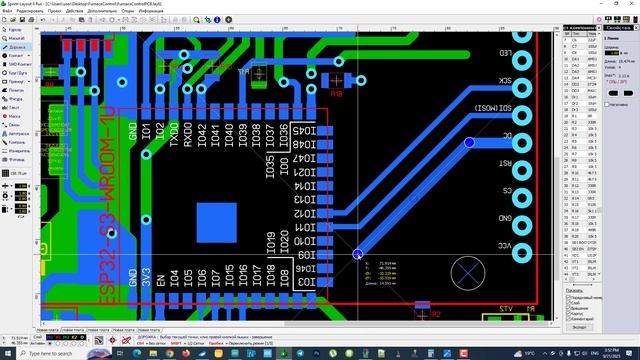Toggle the Слой checkbox in components panel
This screenshot has width=640, height=360.
click(568, 303)
